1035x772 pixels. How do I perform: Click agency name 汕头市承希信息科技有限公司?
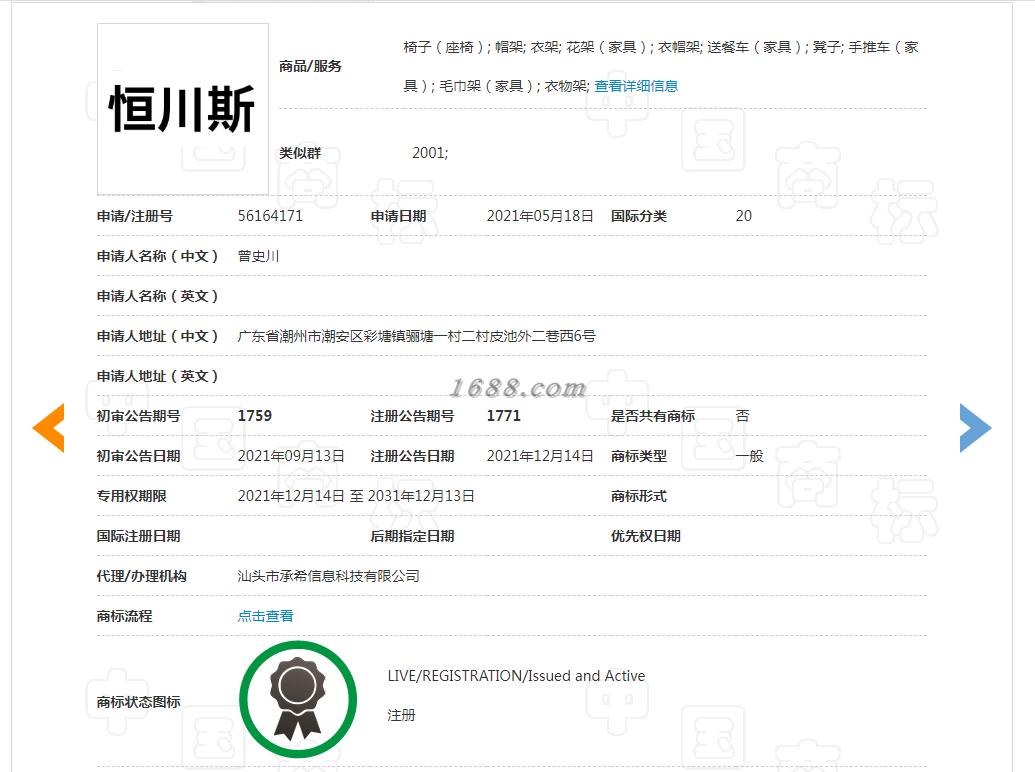tap(329, 576)
